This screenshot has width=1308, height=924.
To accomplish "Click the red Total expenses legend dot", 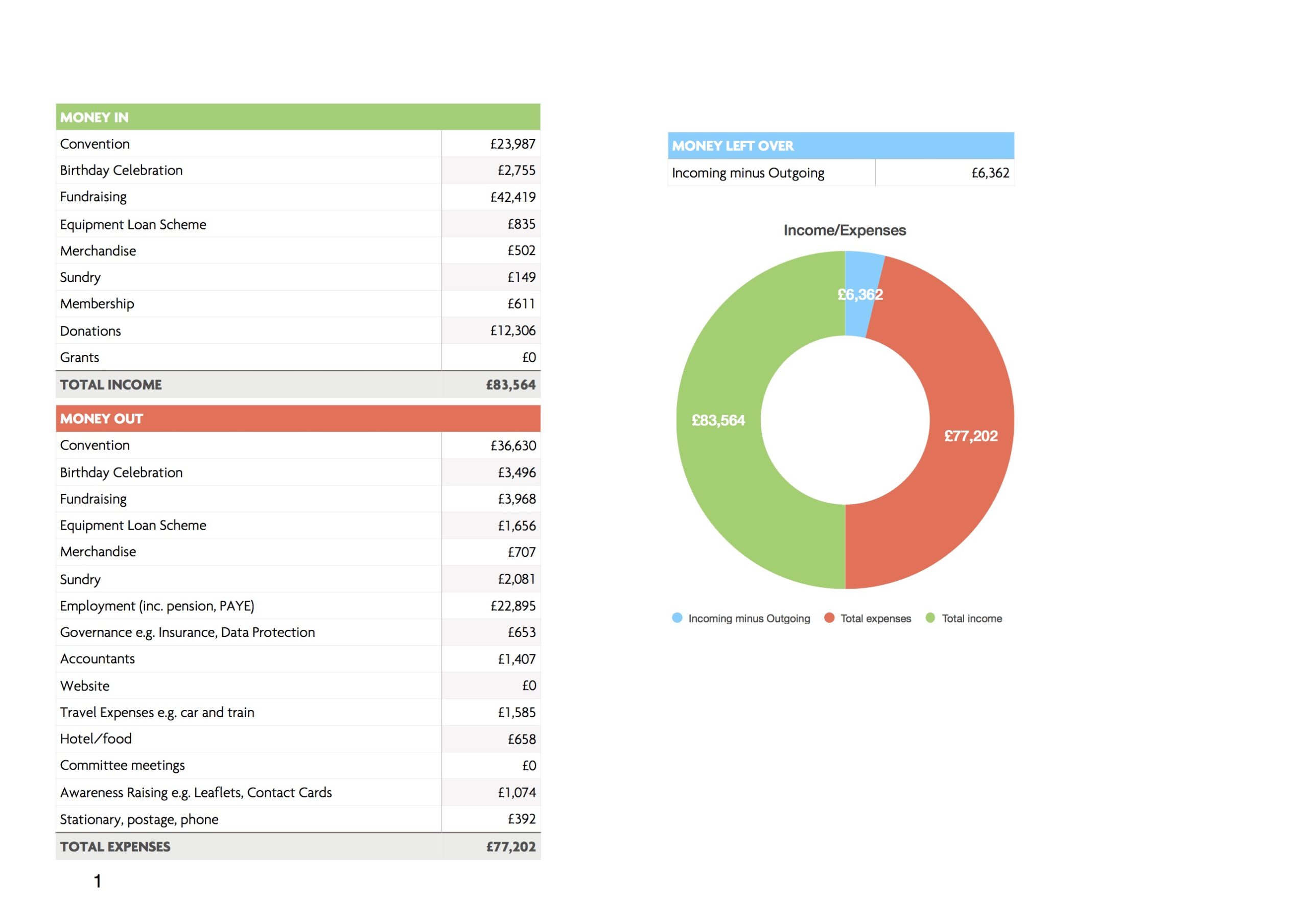I will (829, 618).
